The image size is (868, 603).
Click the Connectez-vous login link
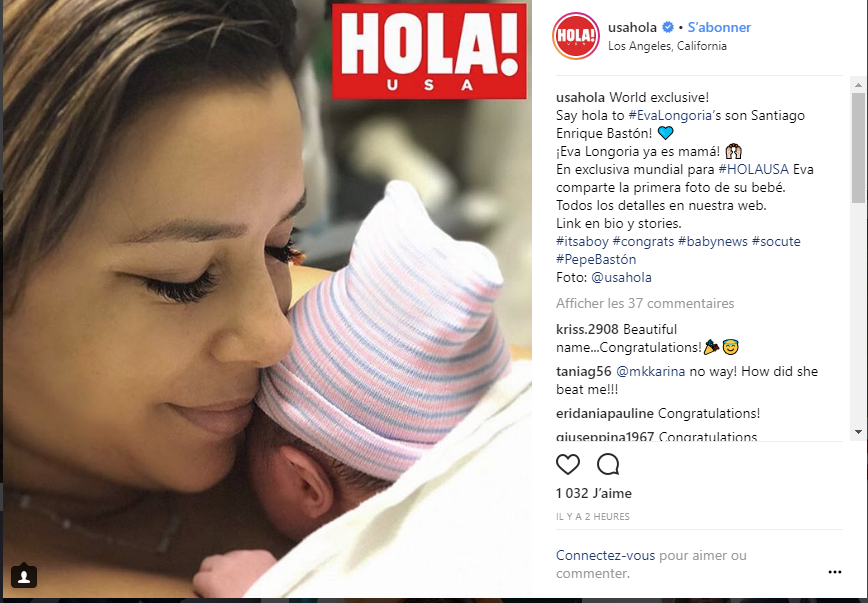coord(605,555)
